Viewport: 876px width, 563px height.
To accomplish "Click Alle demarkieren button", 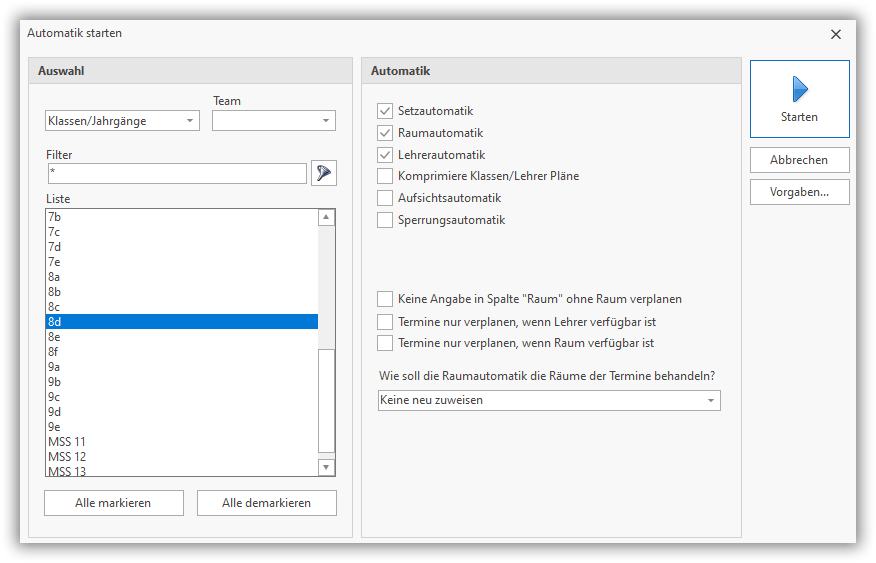I will click(x=266, y=503).
